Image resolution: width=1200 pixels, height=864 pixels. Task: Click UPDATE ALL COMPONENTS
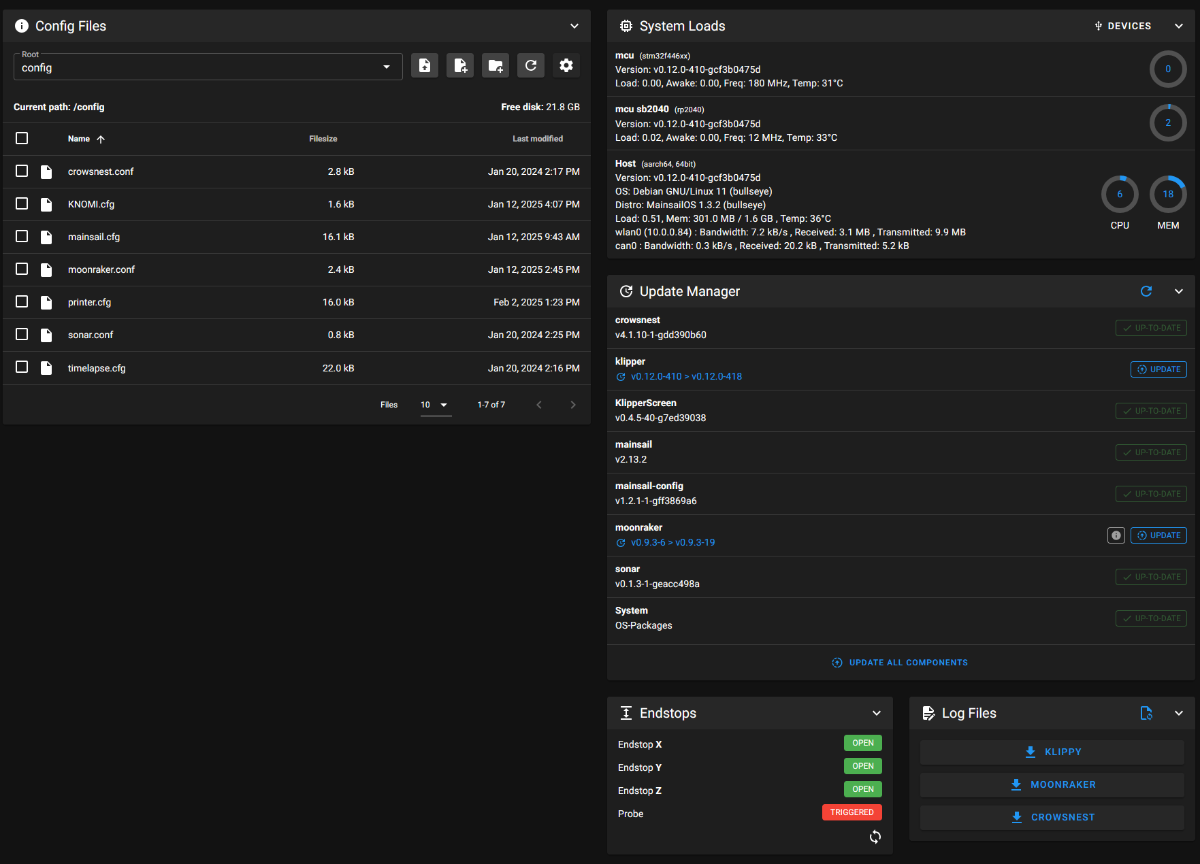[900, 662]
